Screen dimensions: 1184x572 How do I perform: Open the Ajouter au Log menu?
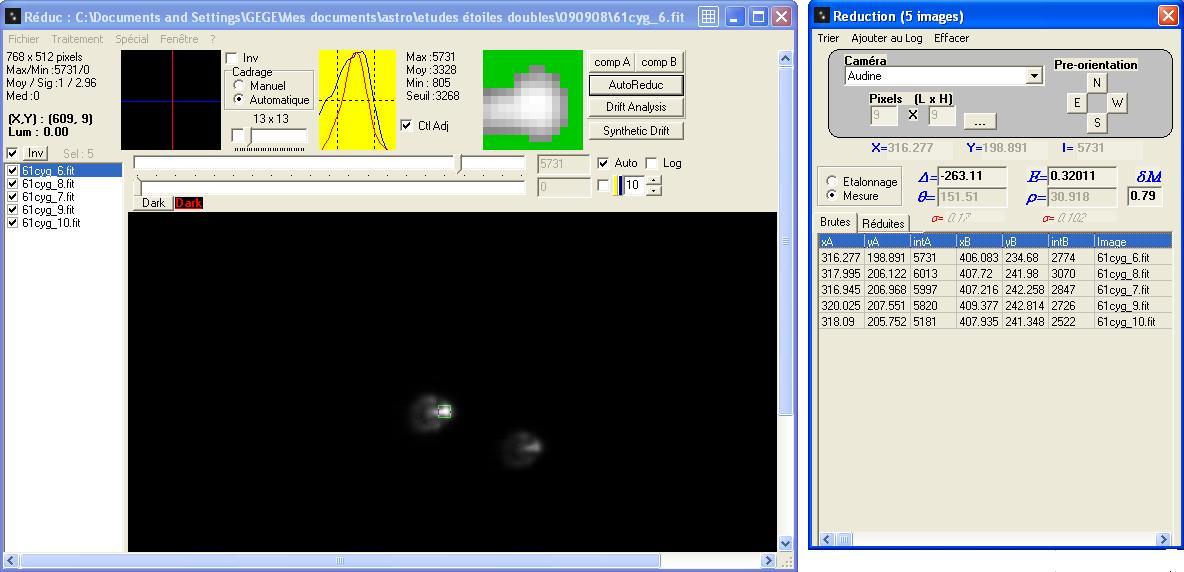click(x=886, y=38)
